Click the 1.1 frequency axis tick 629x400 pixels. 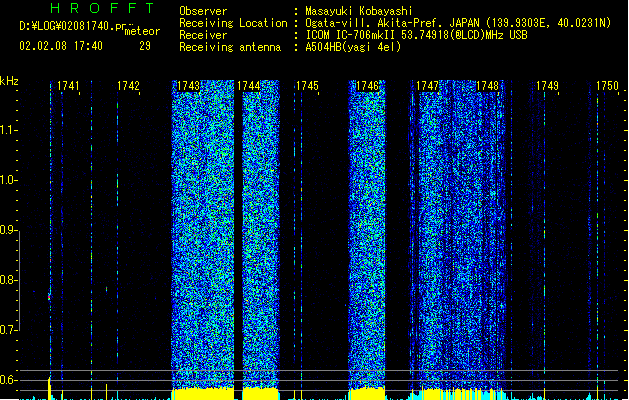coord(8,130)
